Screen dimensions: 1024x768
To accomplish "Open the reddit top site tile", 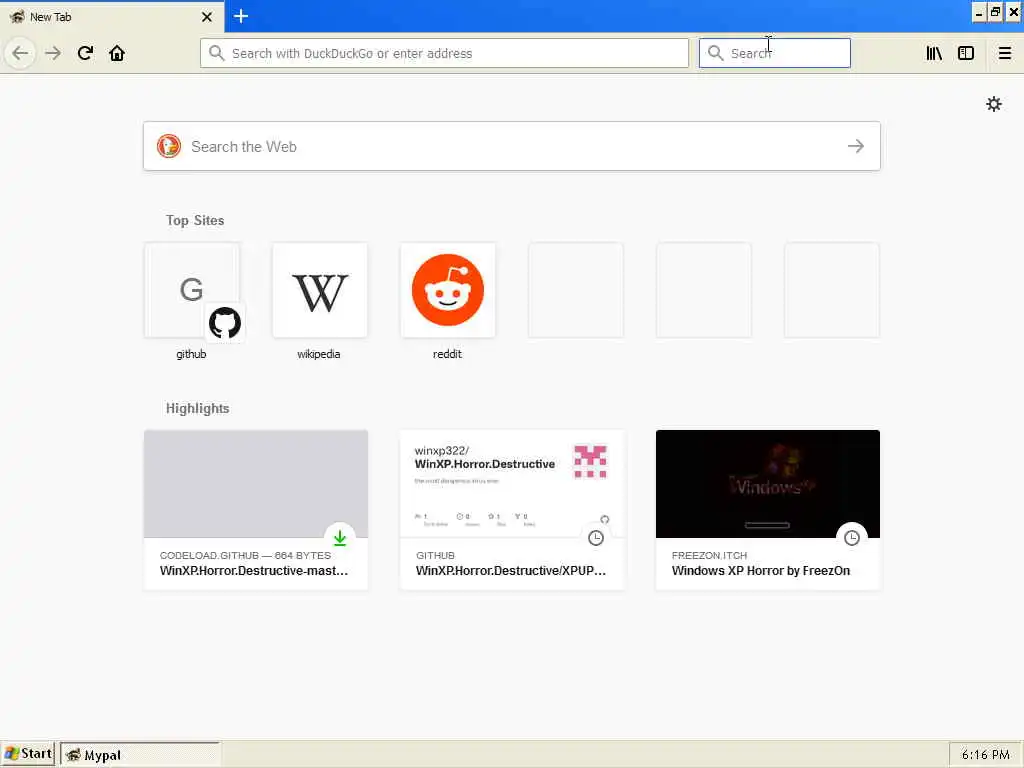I will coord(448,291).
